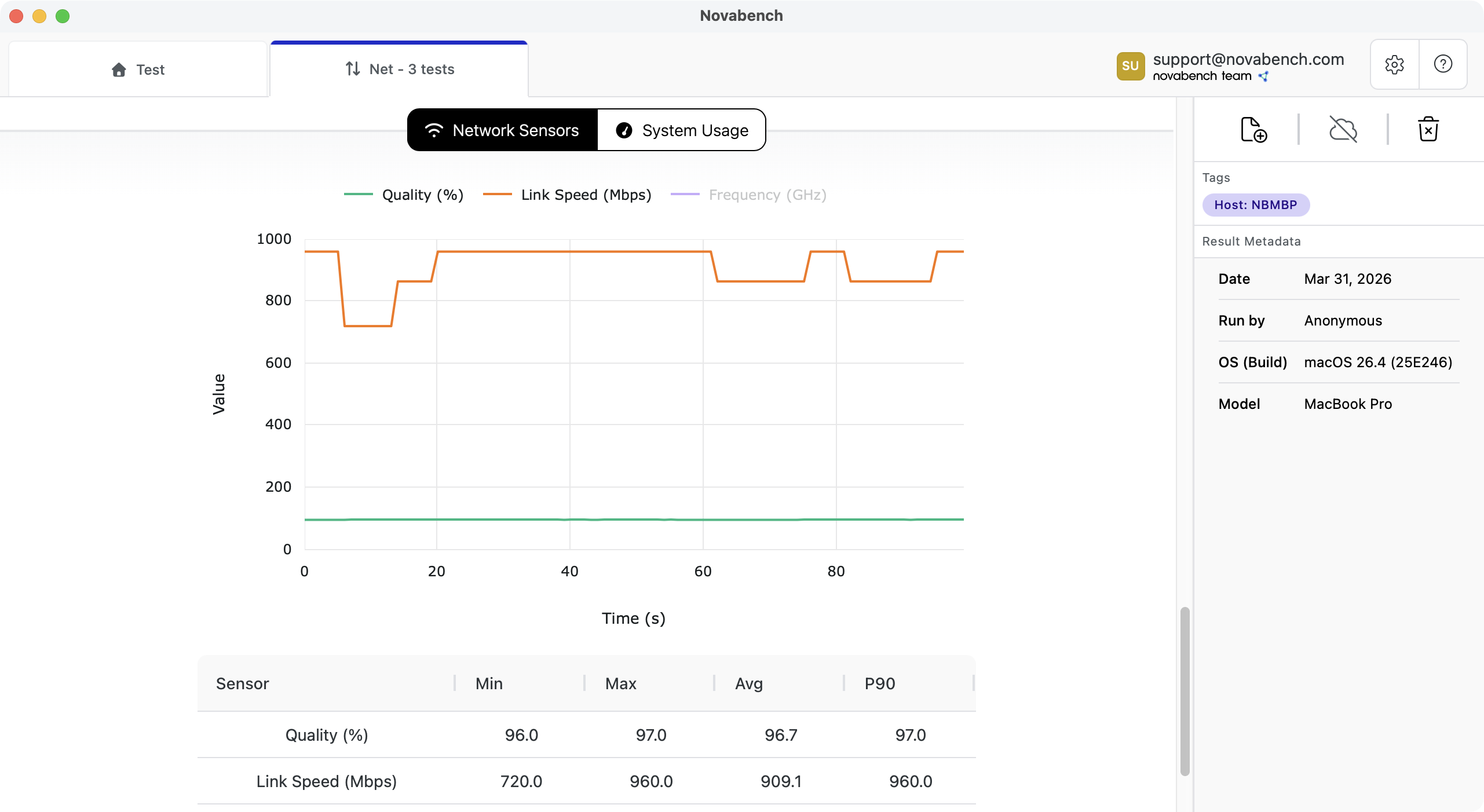The width and height of the screenshot is (1484, 812).
Task: Collapse the Tags section
Action: [x=1216, y=177]
